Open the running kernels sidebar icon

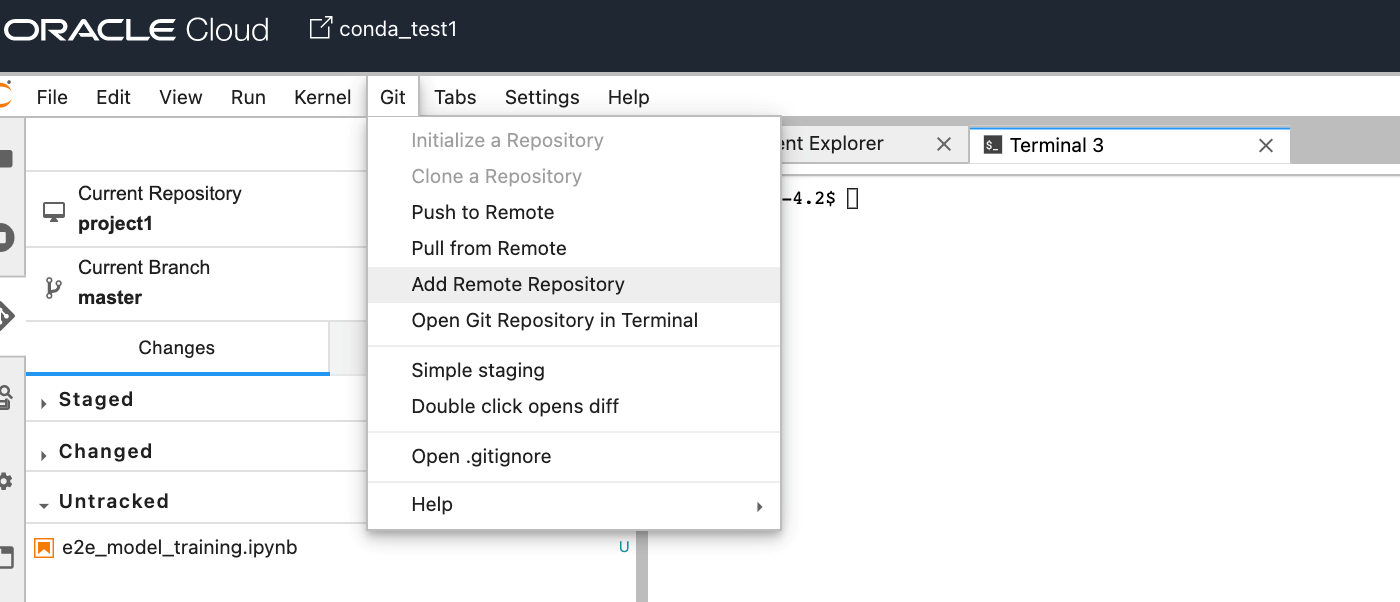(6, 238)
